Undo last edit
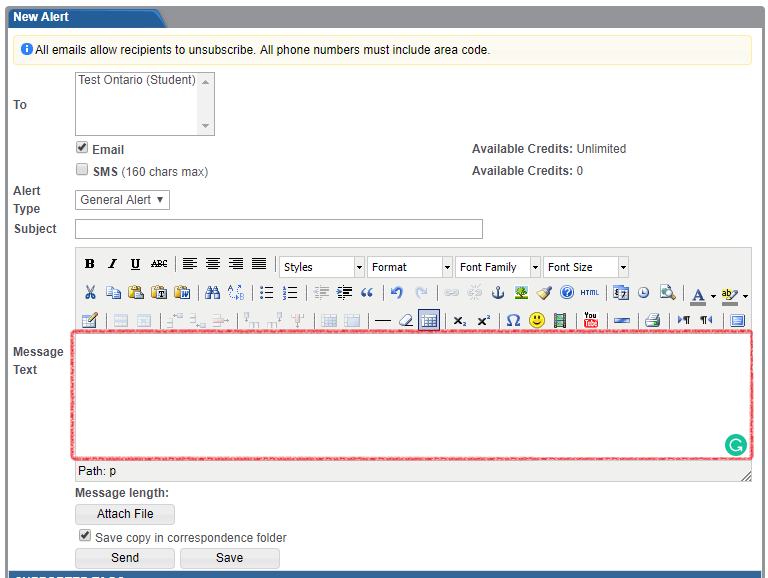Viewport: 768px width, 578px height. pyautogui.click(x=397, y=292)
